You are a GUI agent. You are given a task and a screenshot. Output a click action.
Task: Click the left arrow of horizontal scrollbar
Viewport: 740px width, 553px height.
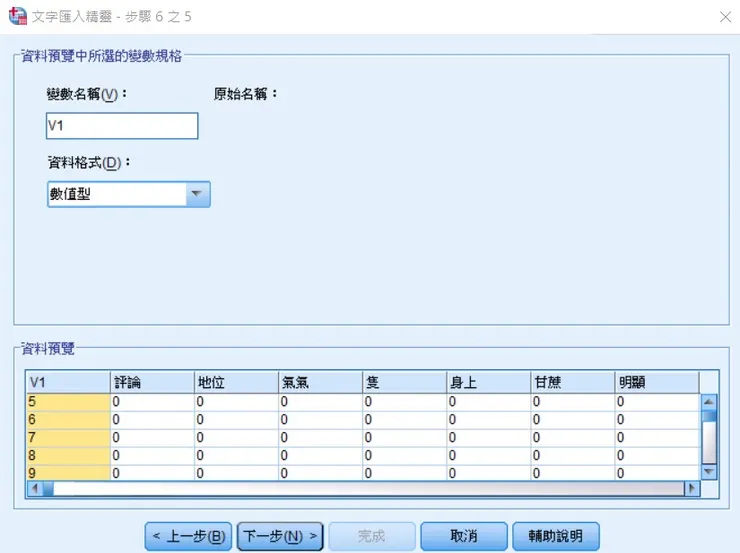(x=35, y=488)
